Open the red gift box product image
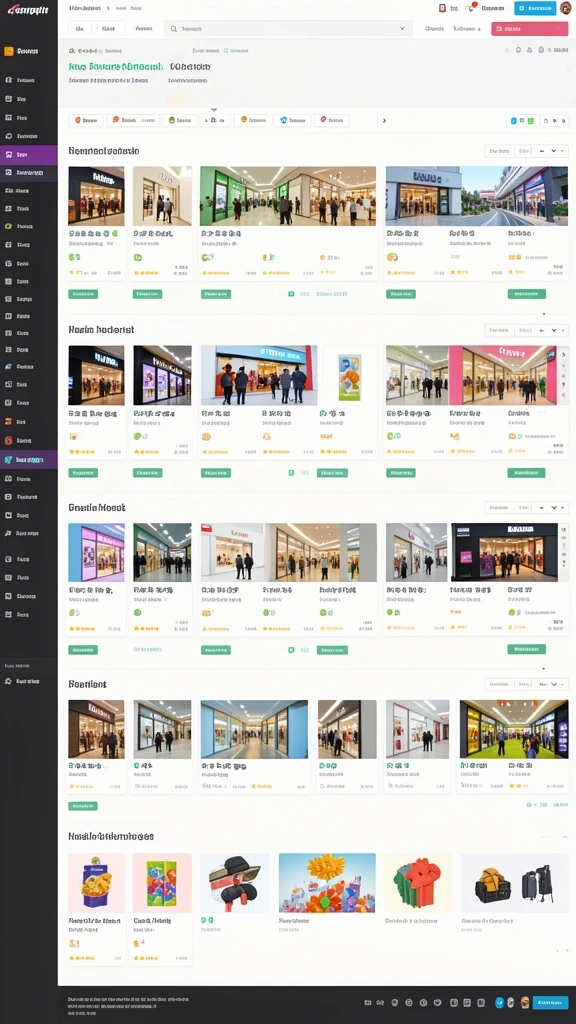This screenshot has height=1024, width=576. [x=418, y=882]
